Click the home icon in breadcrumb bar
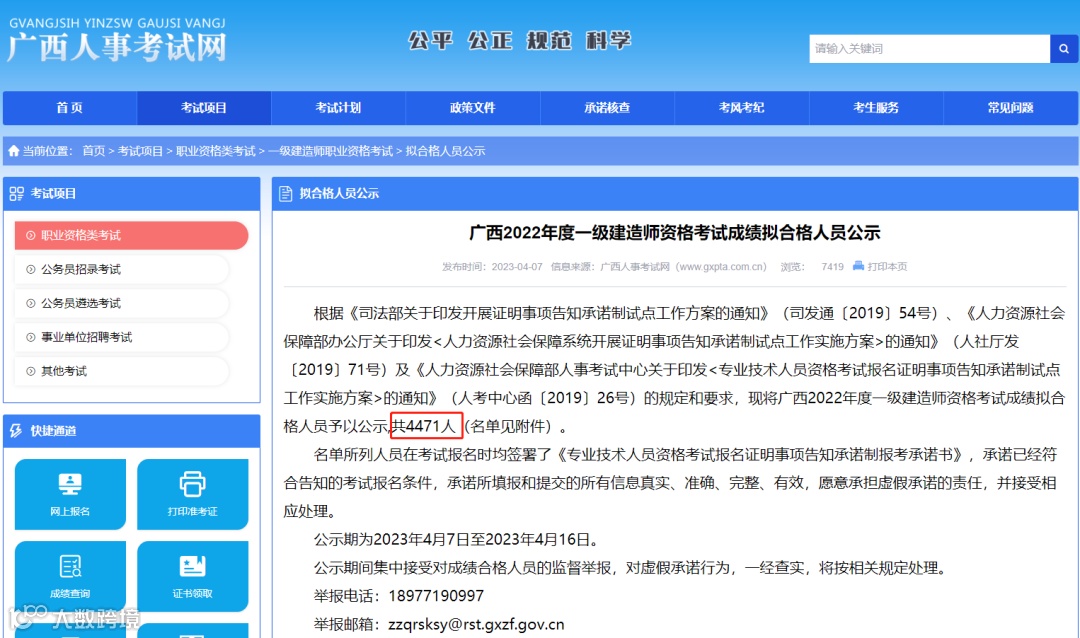Screen dimensions: 1080x638 coord(14,150)
